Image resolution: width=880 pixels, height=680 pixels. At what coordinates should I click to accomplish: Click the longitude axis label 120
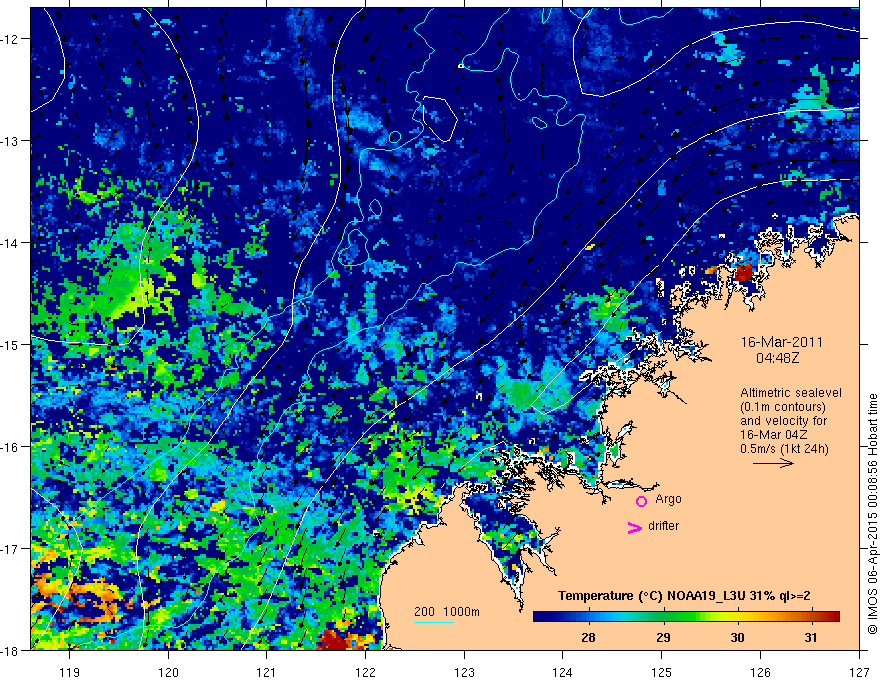tap(168, 672)
